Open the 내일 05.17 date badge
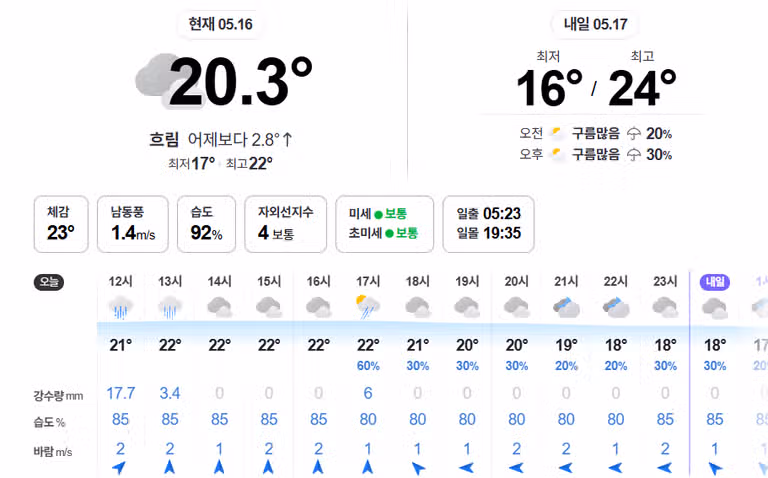Image resolution: width=768 pixels, height=478 pixels. [595, 24]
